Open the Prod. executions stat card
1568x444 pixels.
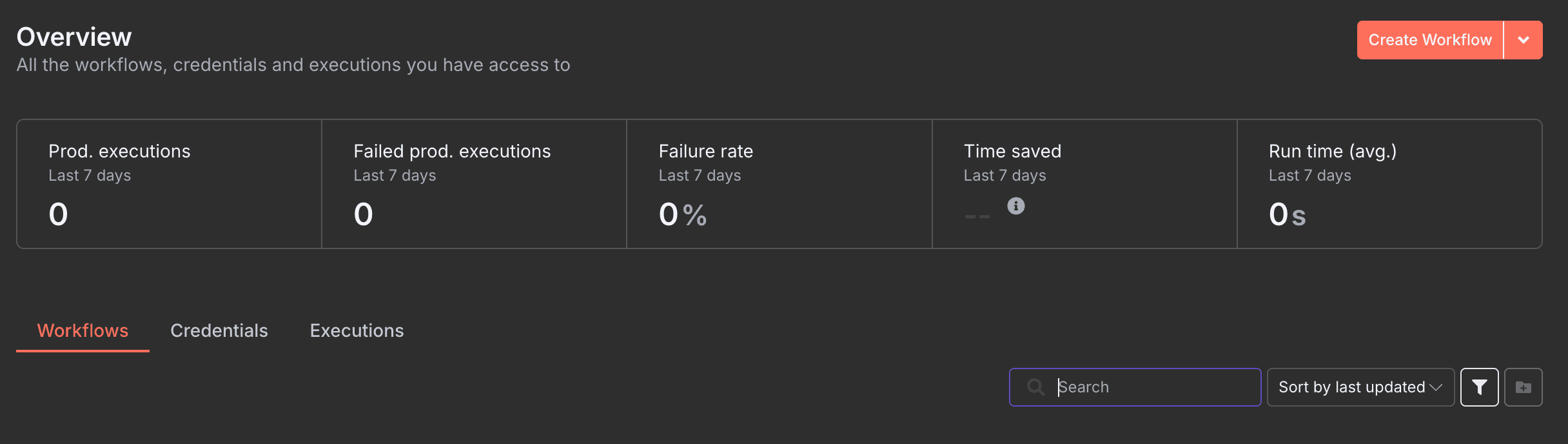click(x=169, y=184)
